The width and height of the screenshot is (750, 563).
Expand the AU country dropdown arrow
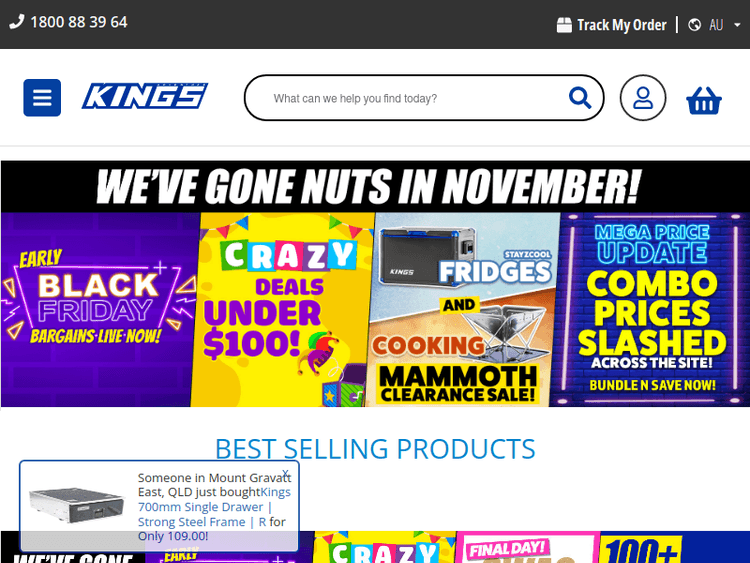[737, 25]
